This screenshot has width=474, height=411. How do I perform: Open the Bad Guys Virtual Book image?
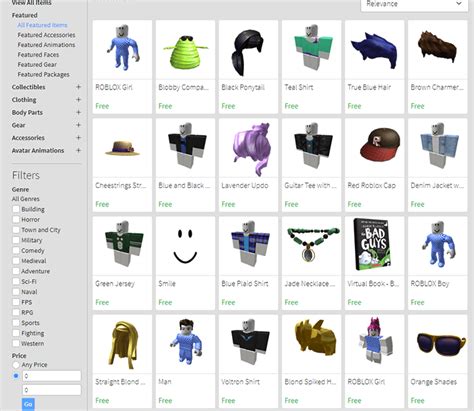[x=374, y=246]
